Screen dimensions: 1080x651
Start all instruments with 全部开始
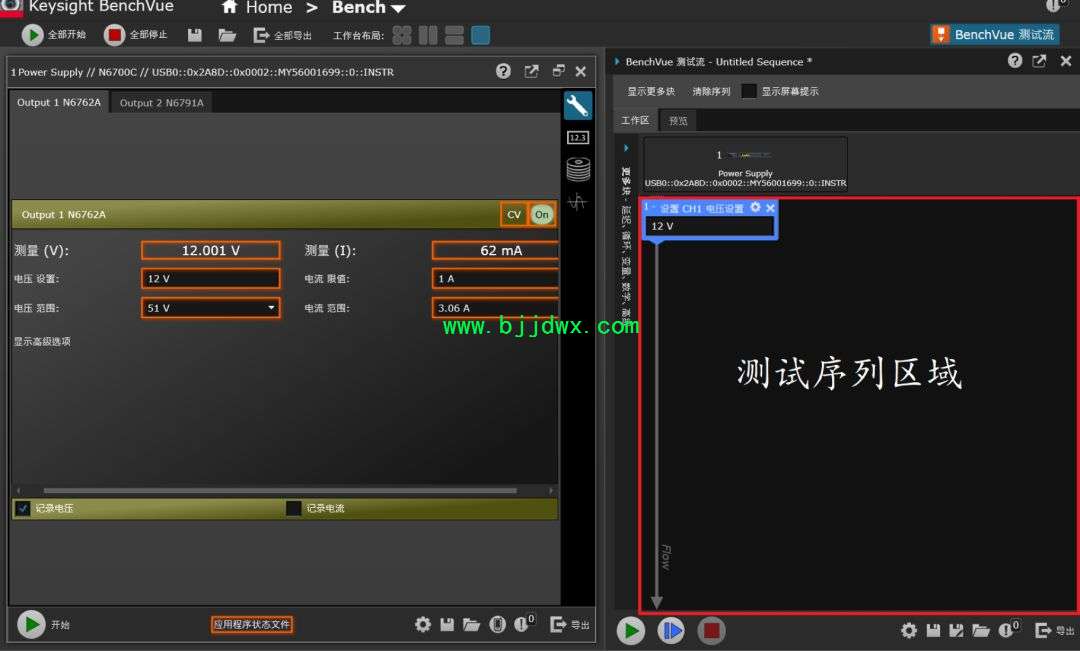click(x=54, y=34)
